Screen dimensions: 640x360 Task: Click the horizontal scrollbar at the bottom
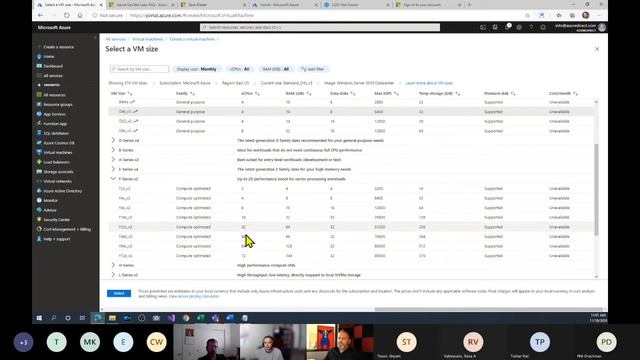click(x=489, y=309)
